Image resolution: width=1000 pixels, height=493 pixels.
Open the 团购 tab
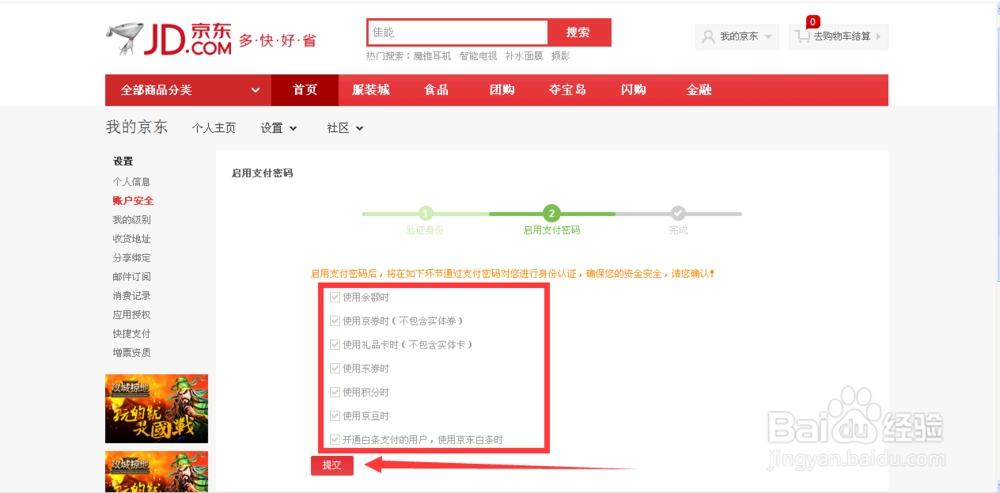502,91
